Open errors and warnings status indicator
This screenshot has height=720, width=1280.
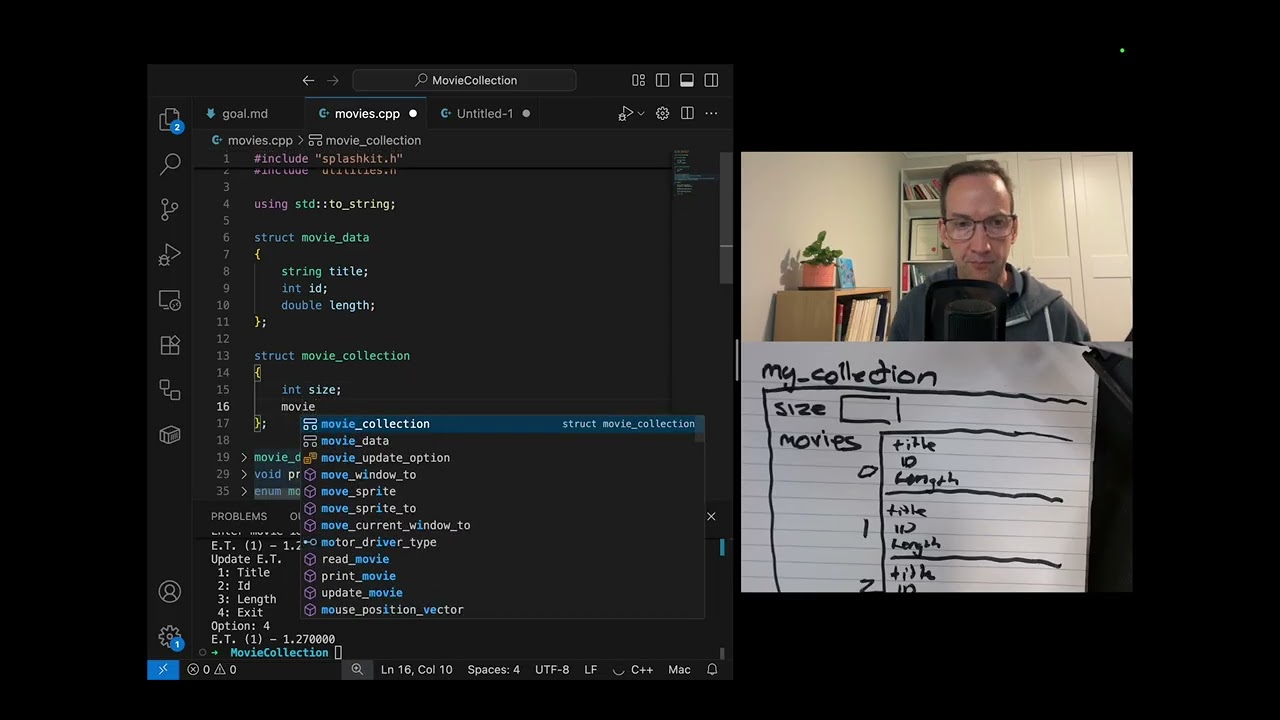point(213,669)
